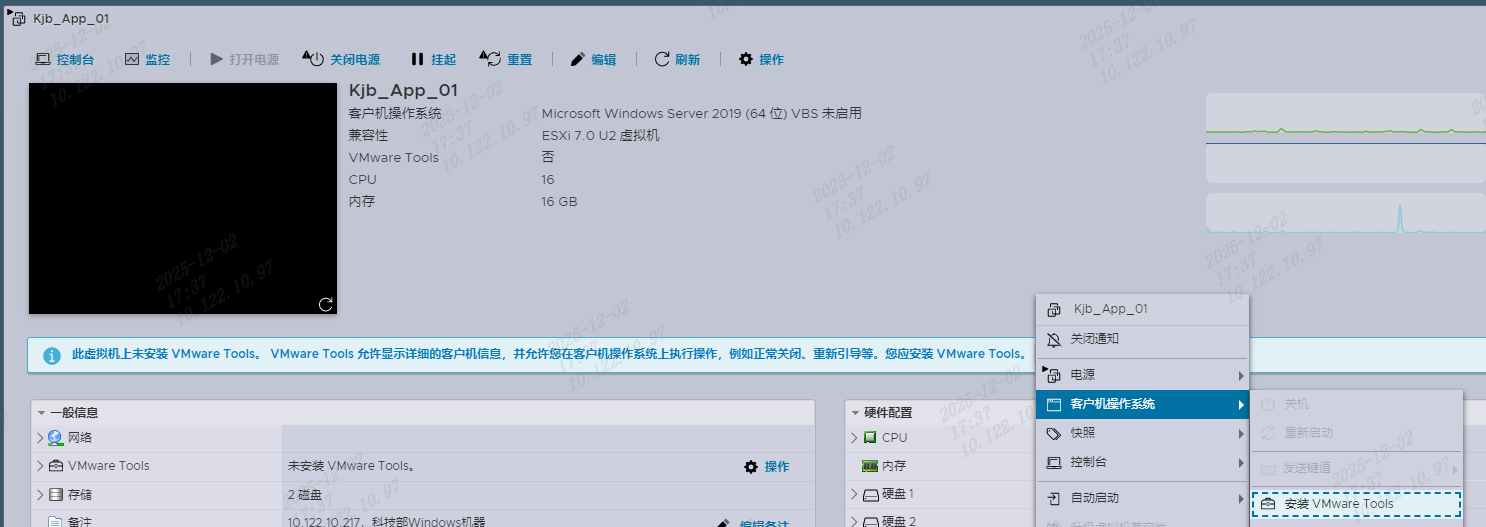Click the VMware Tools row icon
The image size is (1486, 527).
[x=56, y=466]
